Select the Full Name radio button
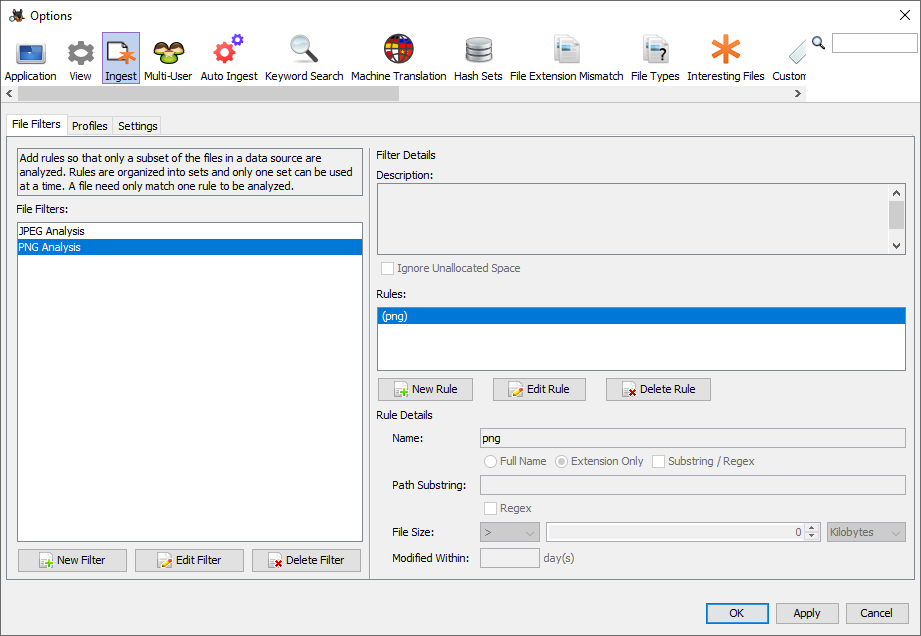The height and width of the screenshot is (636, 921). 490,461
